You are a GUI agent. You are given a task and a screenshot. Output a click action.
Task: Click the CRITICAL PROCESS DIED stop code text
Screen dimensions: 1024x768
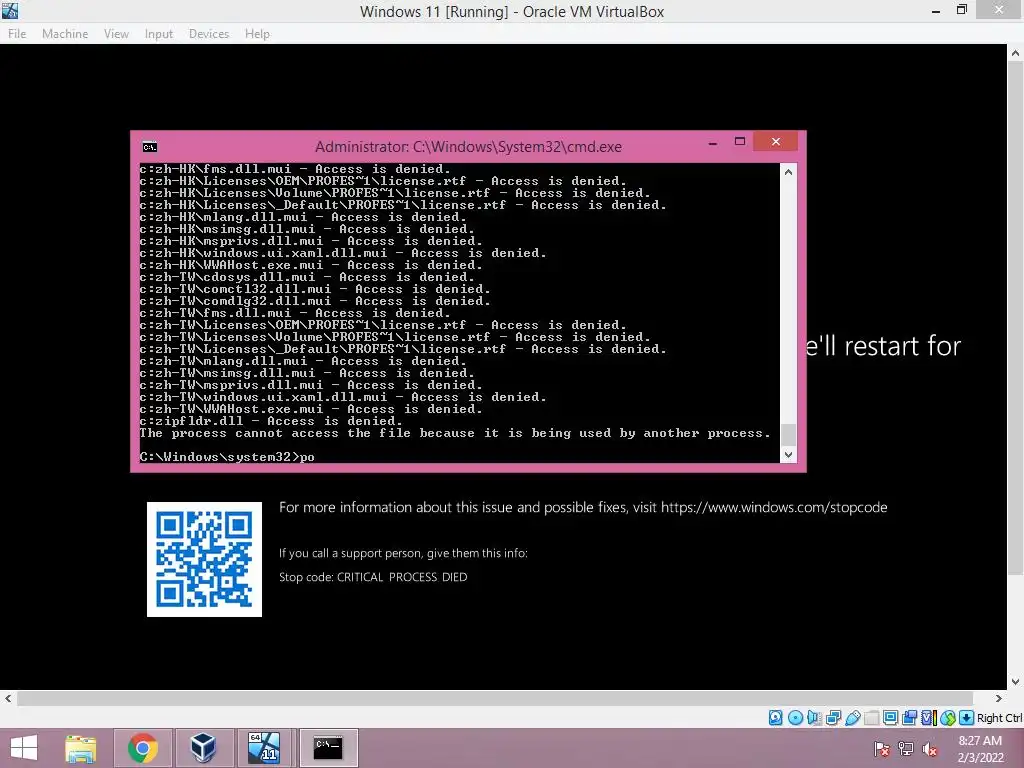[402, 577]
